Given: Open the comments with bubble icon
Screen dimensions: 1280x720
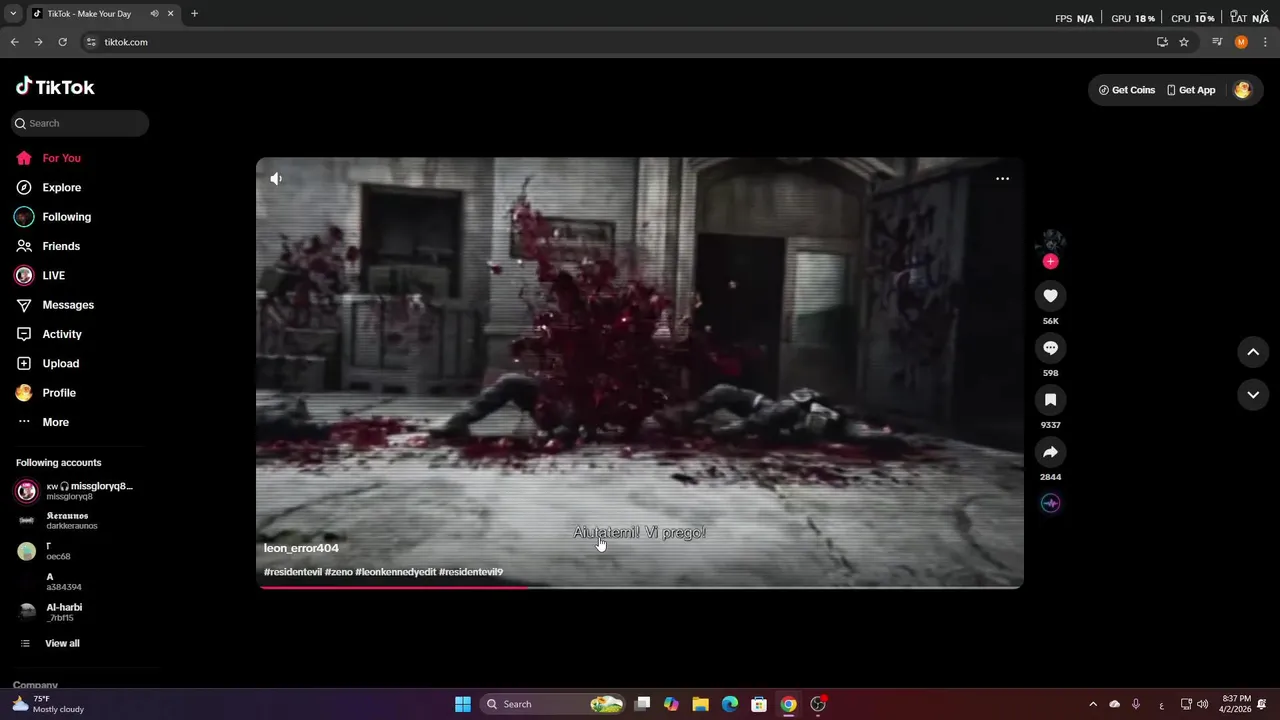Looking at the screenshot, I should coord(1050,348).
